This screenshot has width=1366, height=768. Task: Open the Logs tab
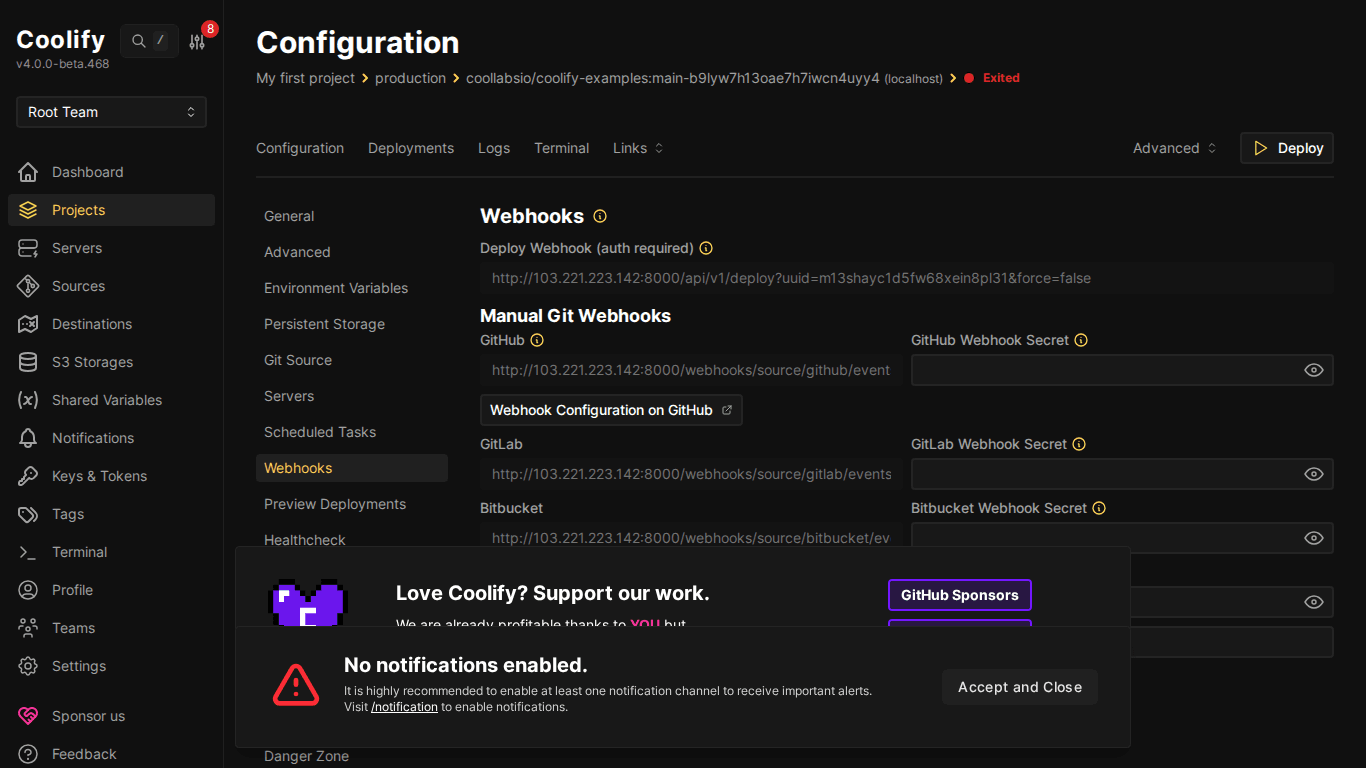click(494, 148)
